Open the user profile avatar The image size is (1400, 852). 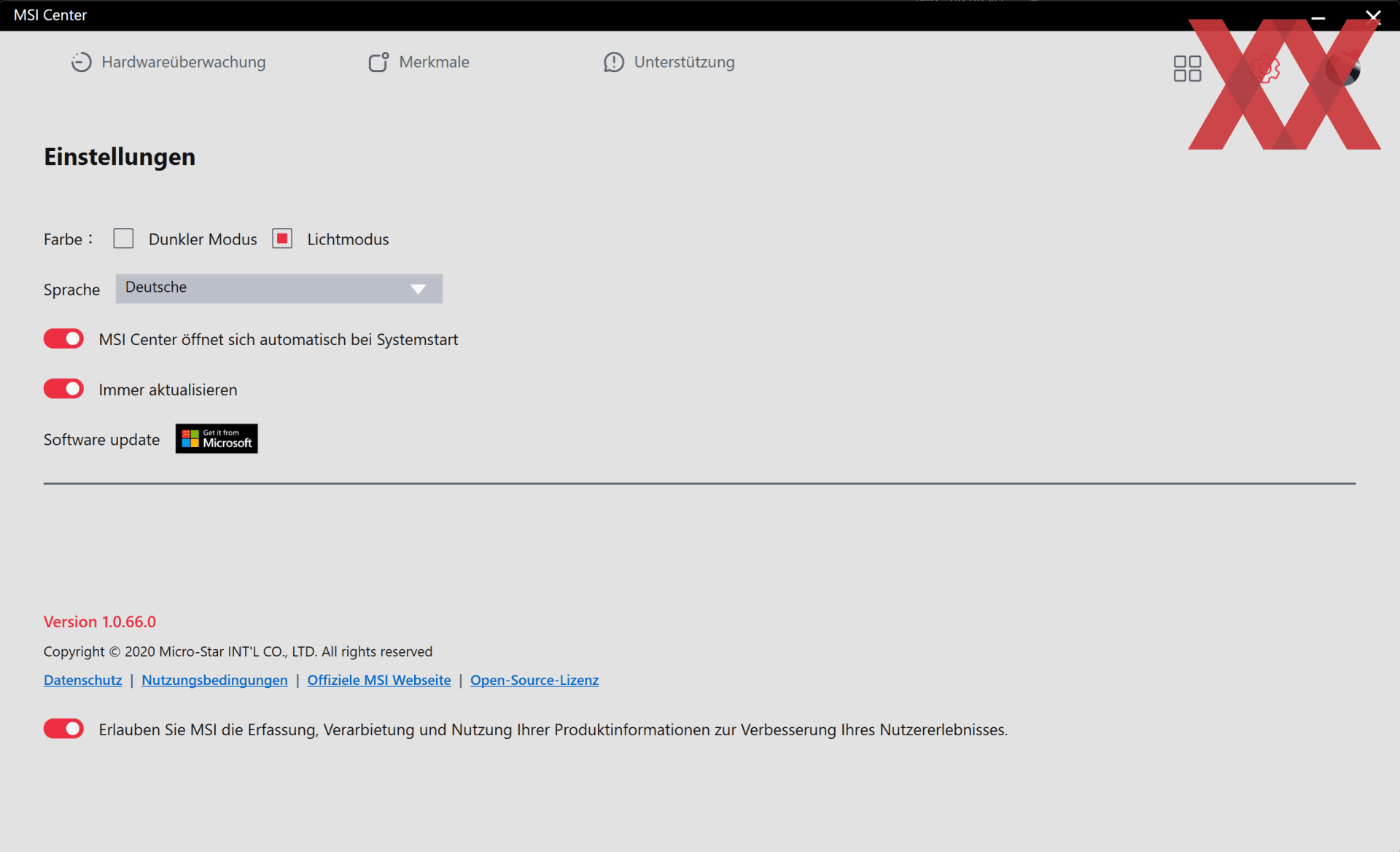click(x=1343, y=69)
